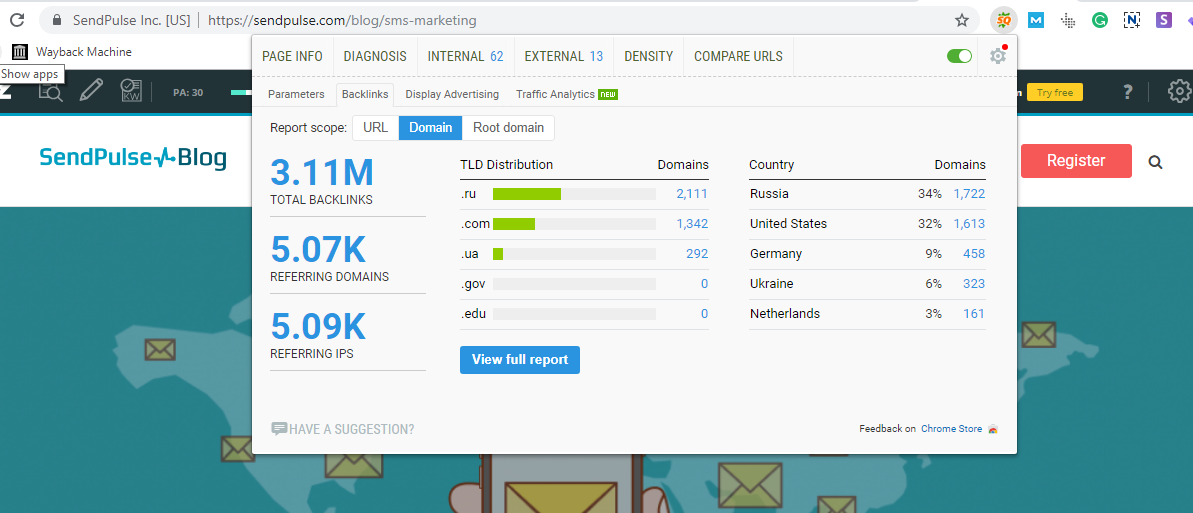Screen dimensions: 1193x513
Task: Click the SendPulse Blog logo
Action: [133, 158]
